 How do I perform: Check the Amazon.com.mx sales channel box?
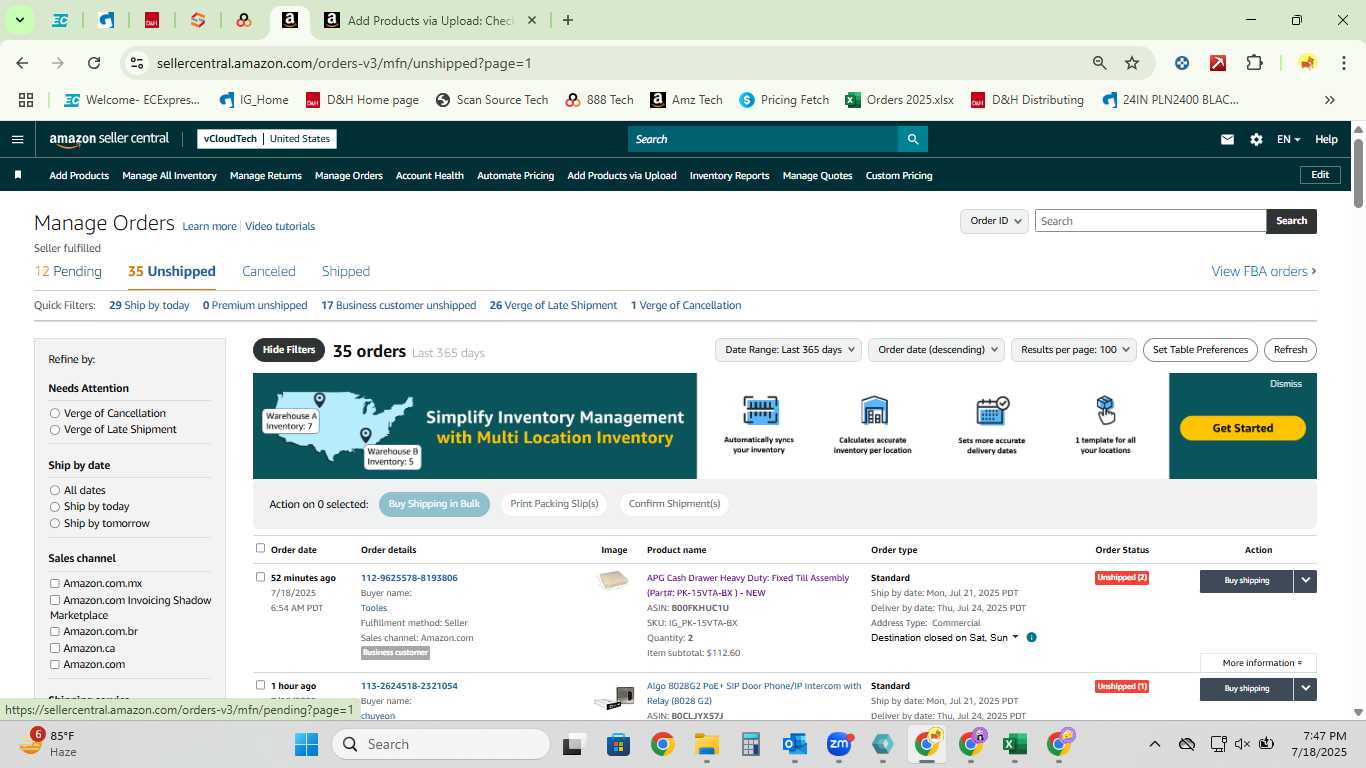click(55, 583)
